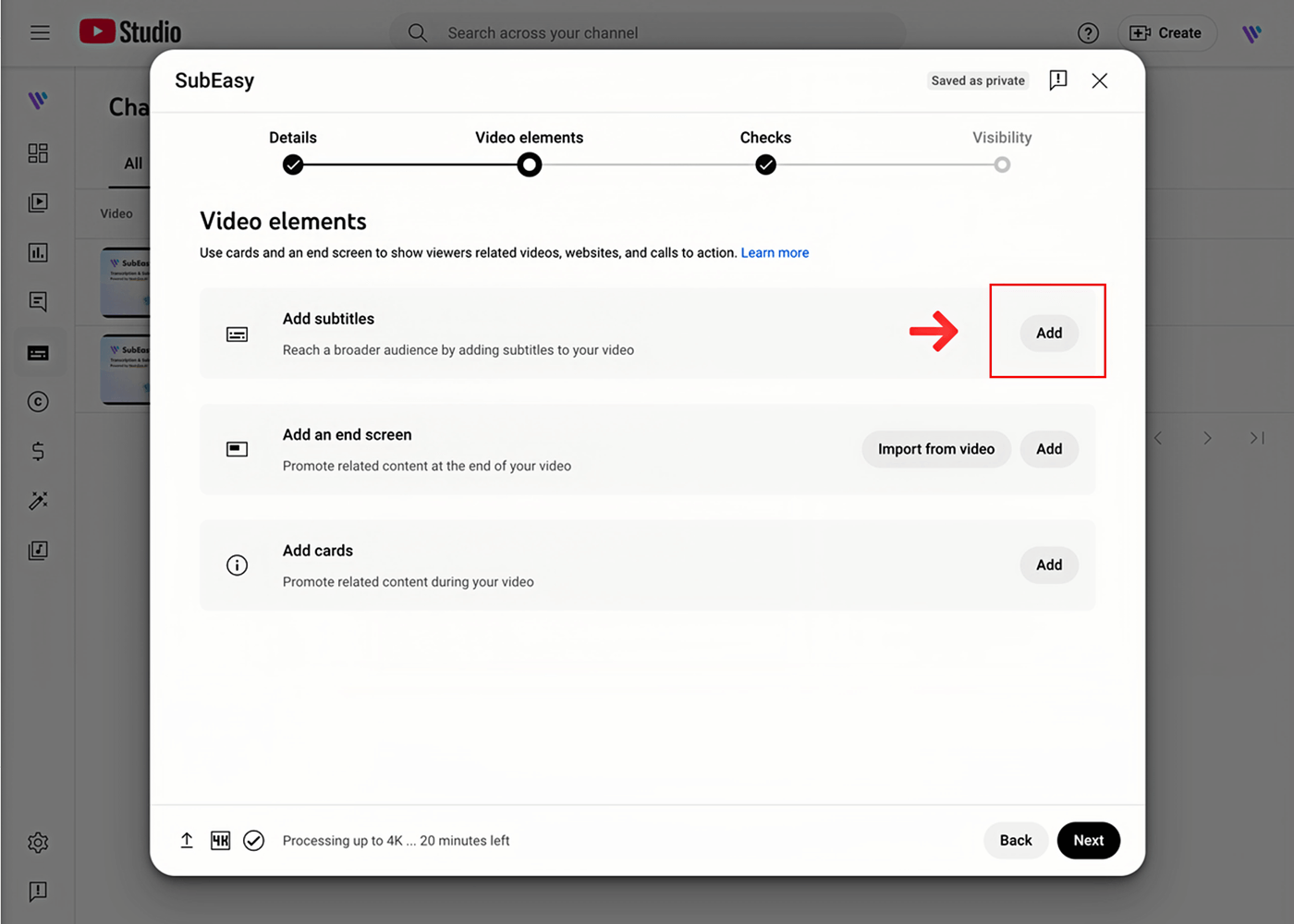Click the Back button

[1016, 840]
